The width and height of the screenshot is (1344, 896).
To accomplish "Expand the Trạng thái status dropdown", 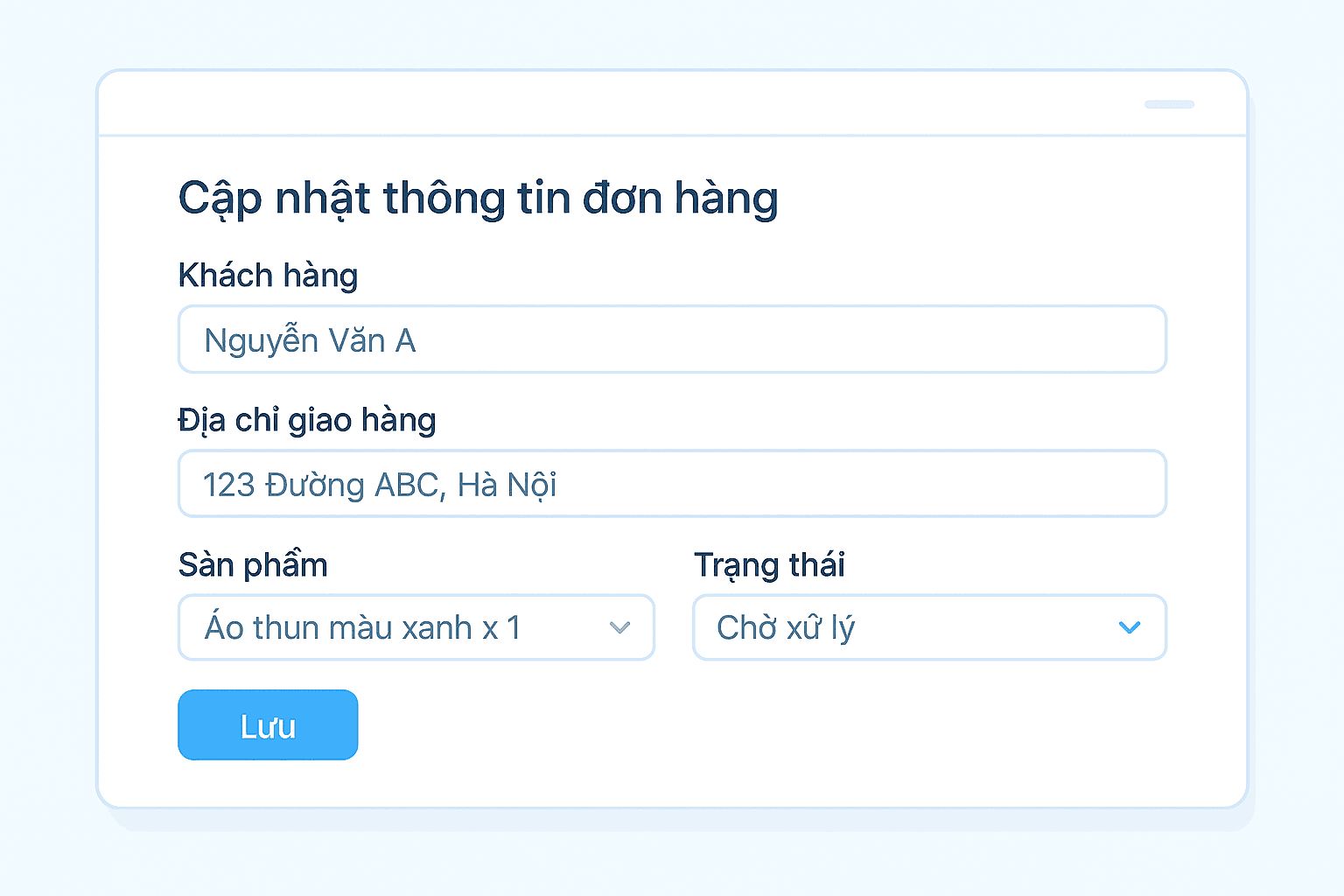I will 929,627.
